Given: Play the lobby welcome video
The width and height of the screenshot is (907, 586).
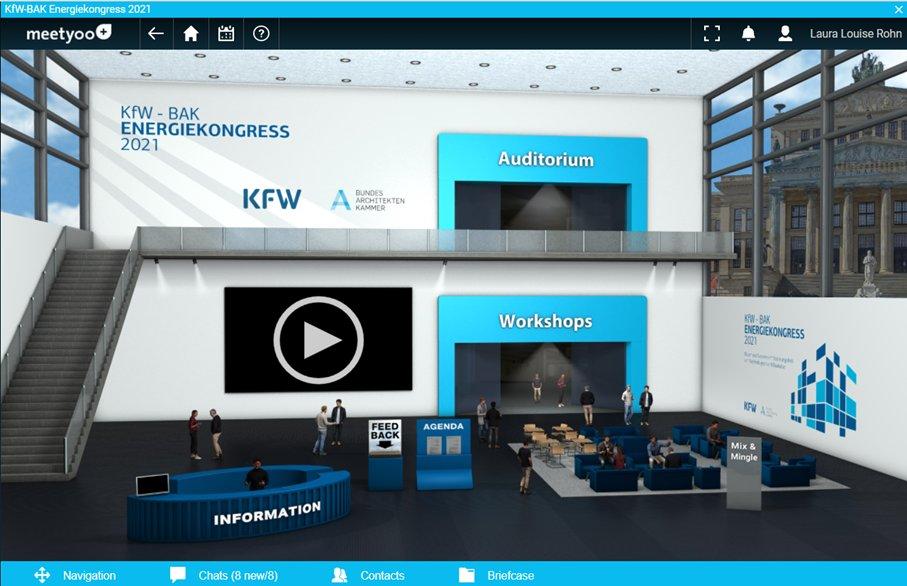Looking at the screenshot, I should point(318,340).
